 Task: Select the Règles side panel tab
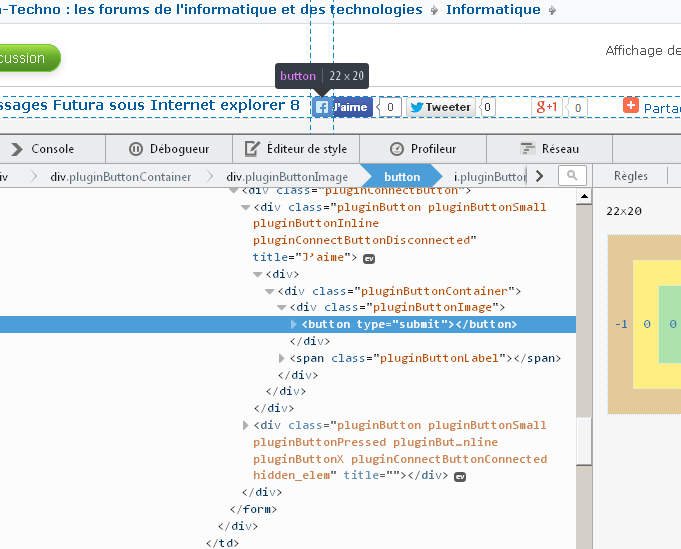coord(631,176)
